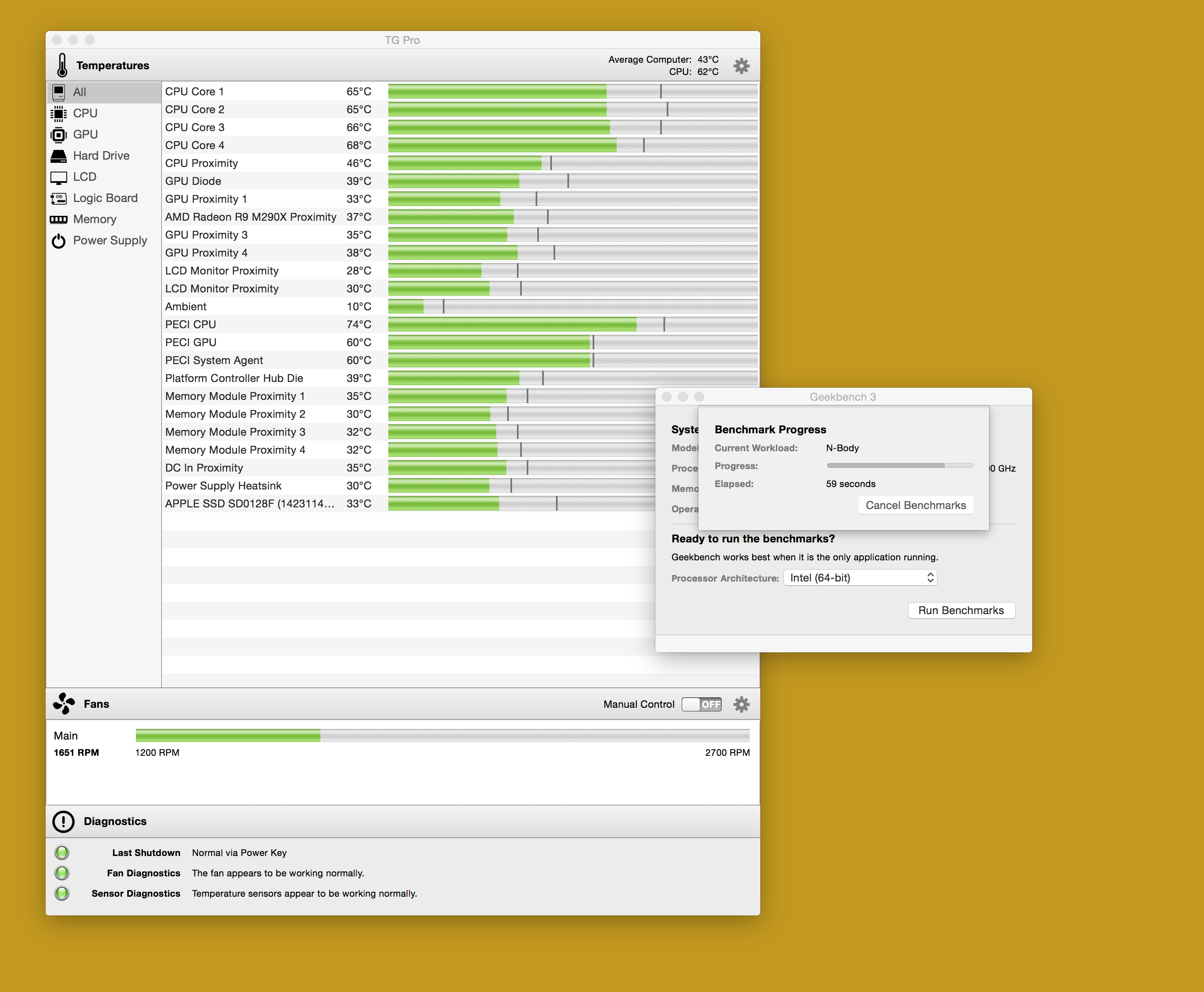This screenshot has height=992, width=1204.
Task: Open Fans settings gear icon
Action: 741,704
